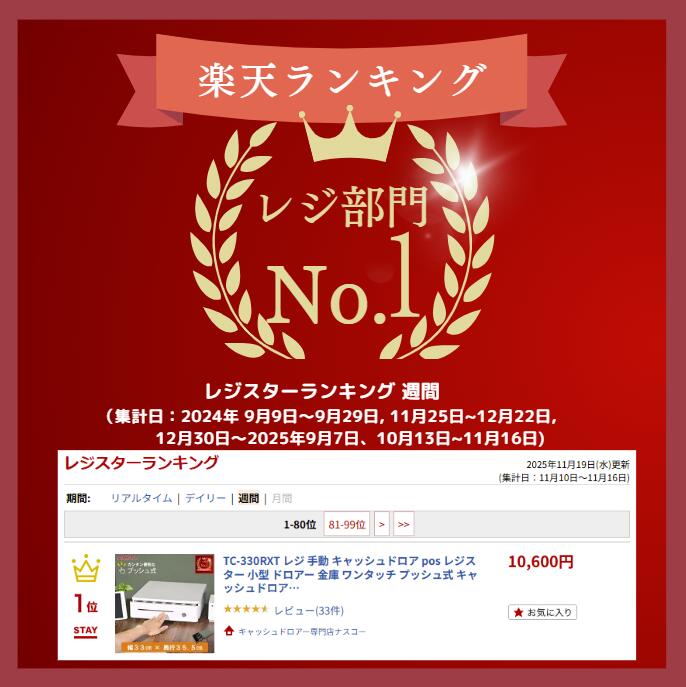Click the red star favorite icon
This screenshot has width=686, height=687.
pyautogui.click(x=518, y=613)
